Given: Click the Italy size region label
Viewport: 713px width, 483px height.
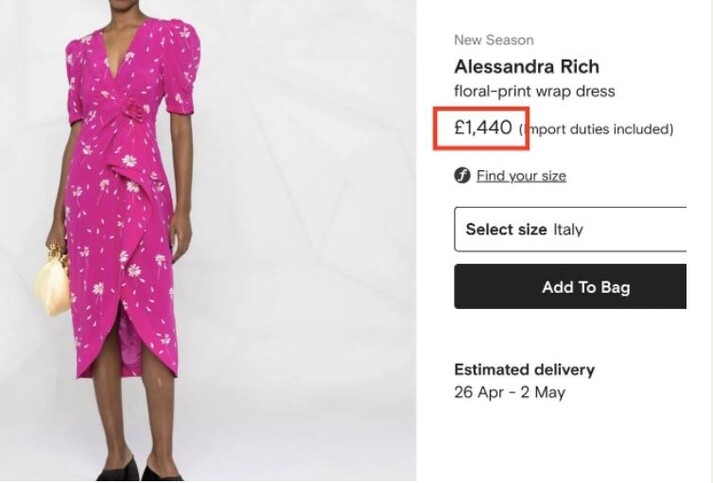Looking at the screenshot, I should click(x=568, y=229).
